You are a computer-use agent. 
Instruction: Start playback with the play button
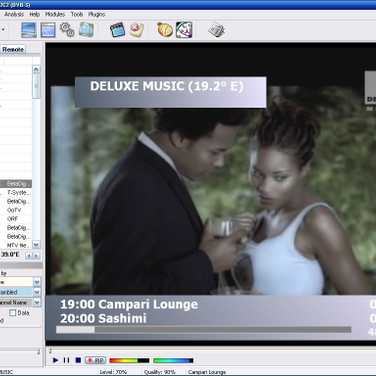pyautogui.click(x=56, y=360)
